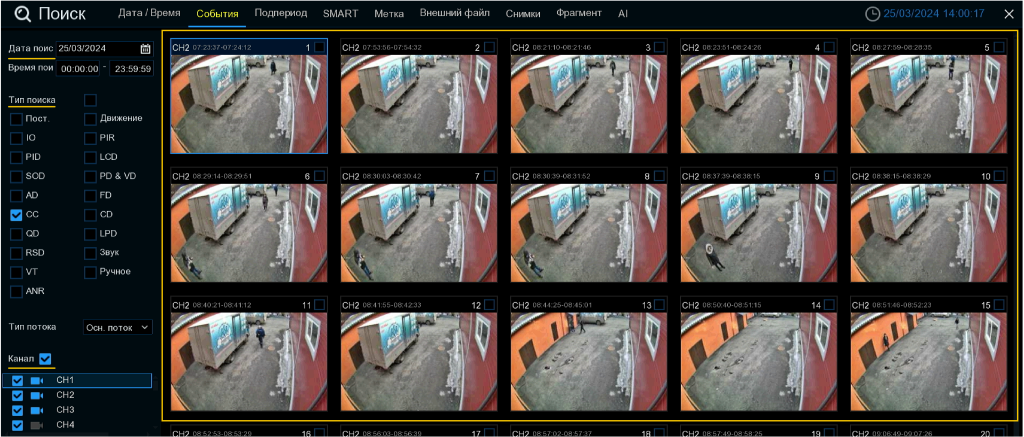The width and height of the screenshot is (1024, 437).
Task: Open event thumbnail 3 at 08:21:10
Action: point(589,104)
